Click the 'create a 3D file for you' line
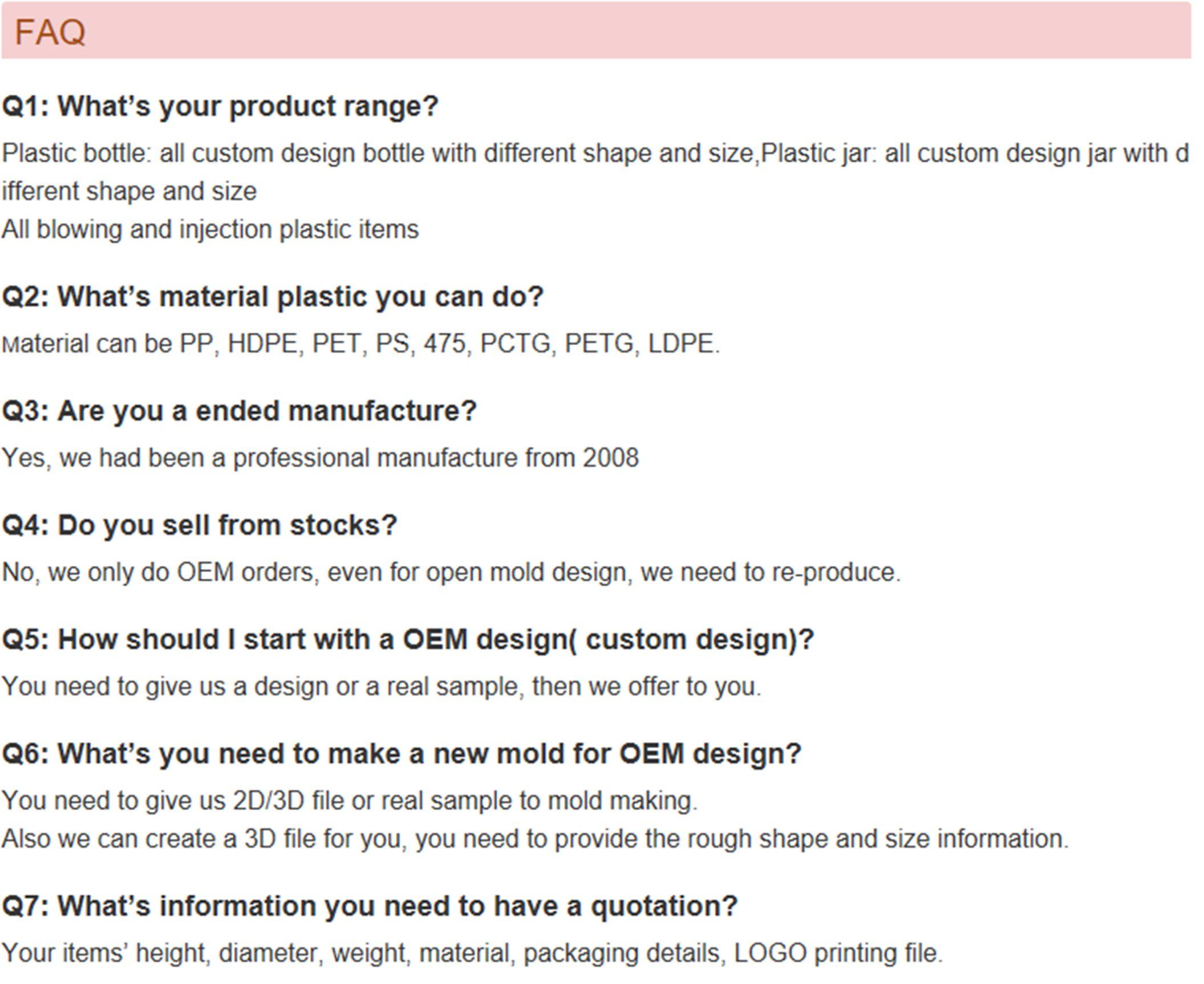This screenshot has height=984, width=1204. pyautogui.click(x=535, y=839)
